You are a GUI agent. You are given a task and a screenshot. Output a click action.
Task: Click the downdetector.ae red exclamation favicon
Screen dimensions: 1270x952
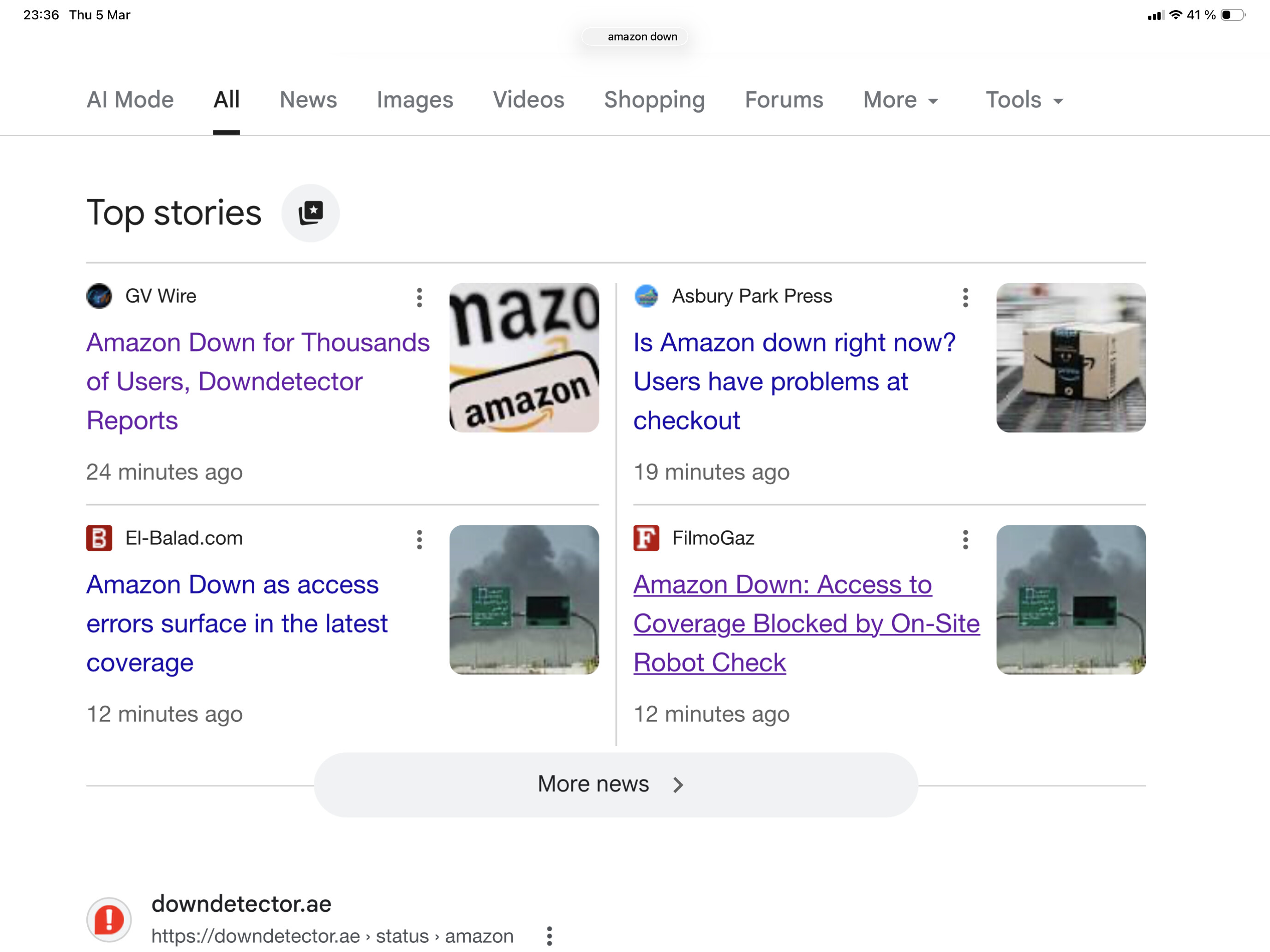[x=109, y=919]
